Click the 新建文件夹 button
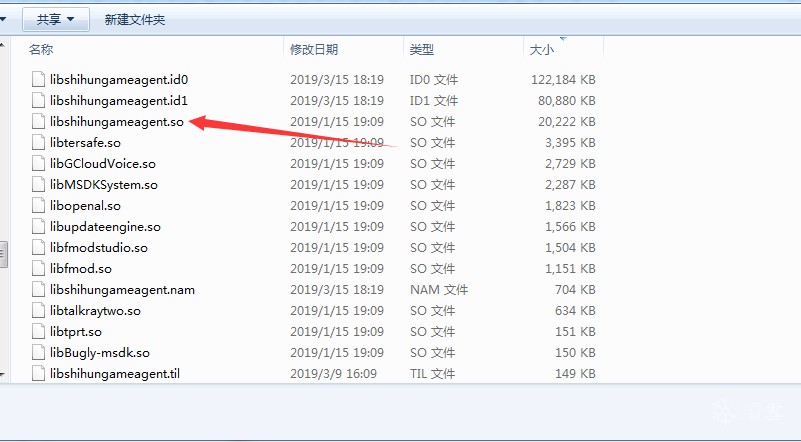801x442 pixels. click(x=135, y=19)
